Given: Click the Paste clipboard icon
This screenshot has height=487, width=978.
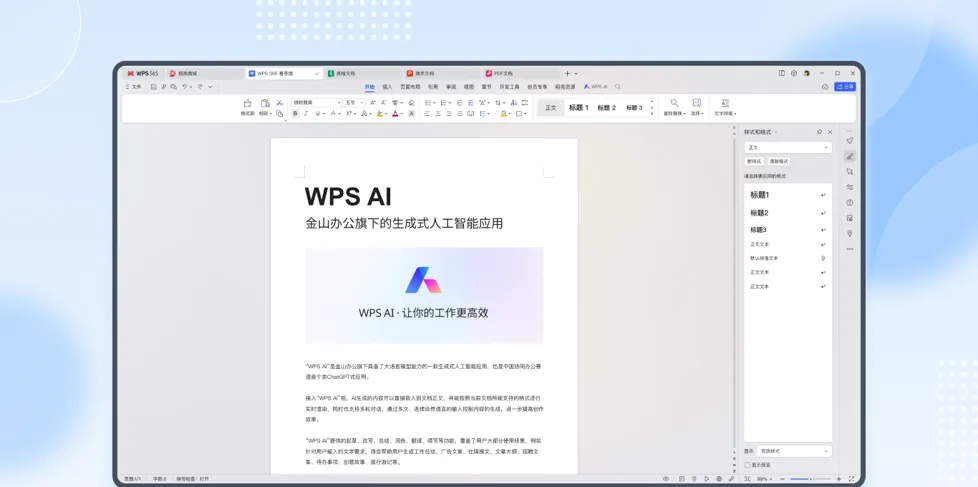Looking at the screenshot, I should click(265, 103).
